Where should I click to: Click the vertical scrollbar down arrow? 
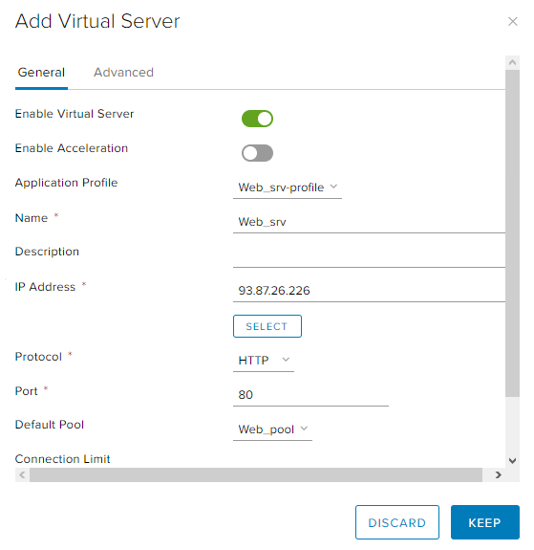[512, 461]
